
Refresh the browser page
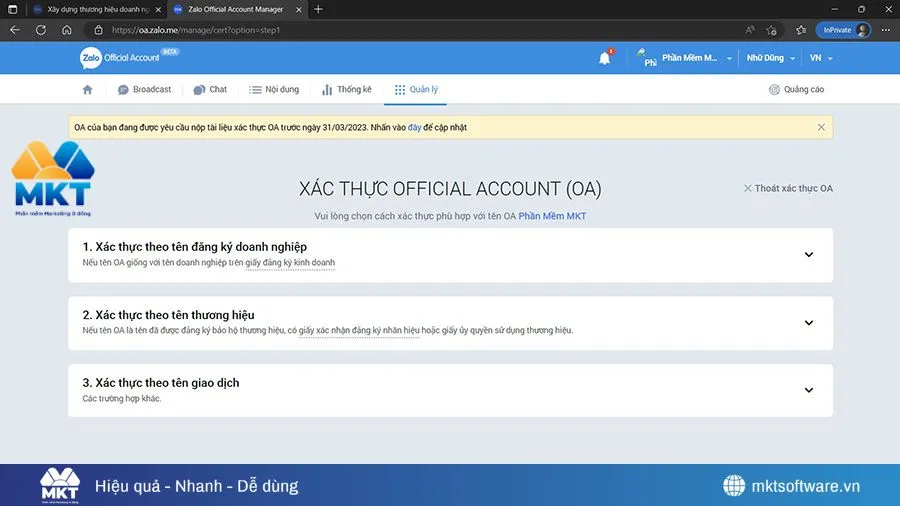pos(40,30)
